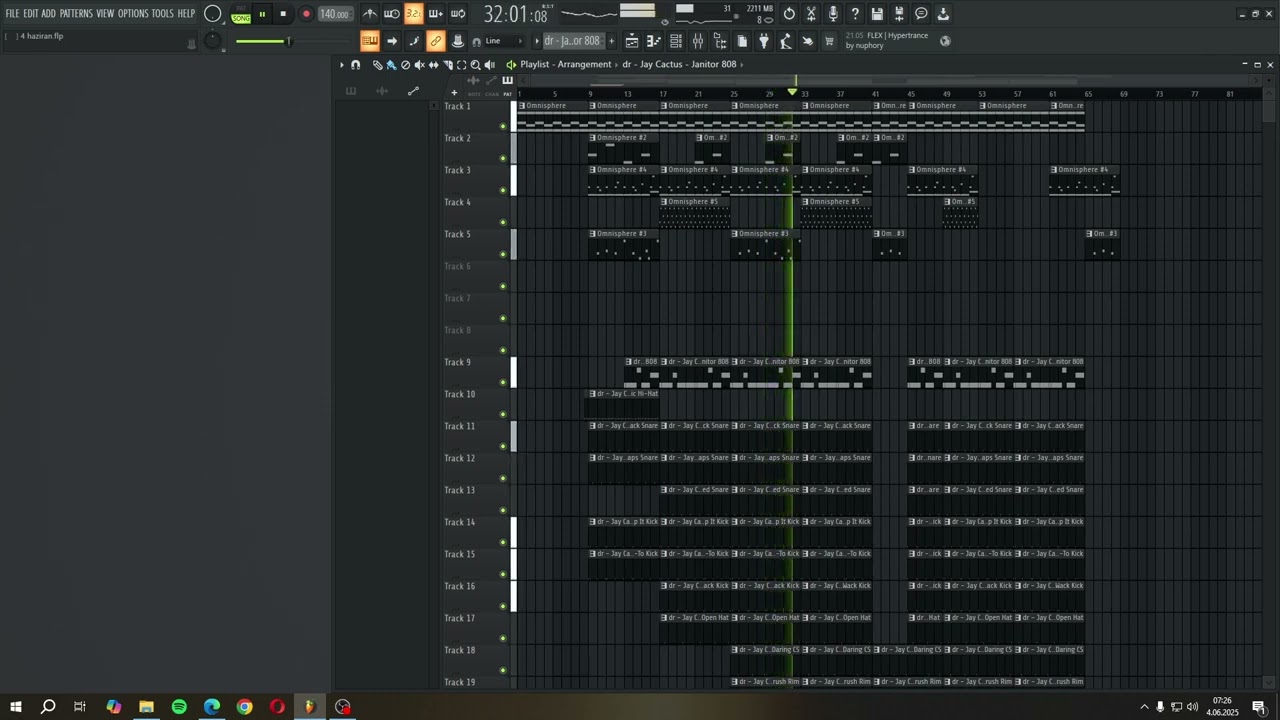Select the playlist Draw pencil tool
The image size is (1280, 720).
pos(377,64)
